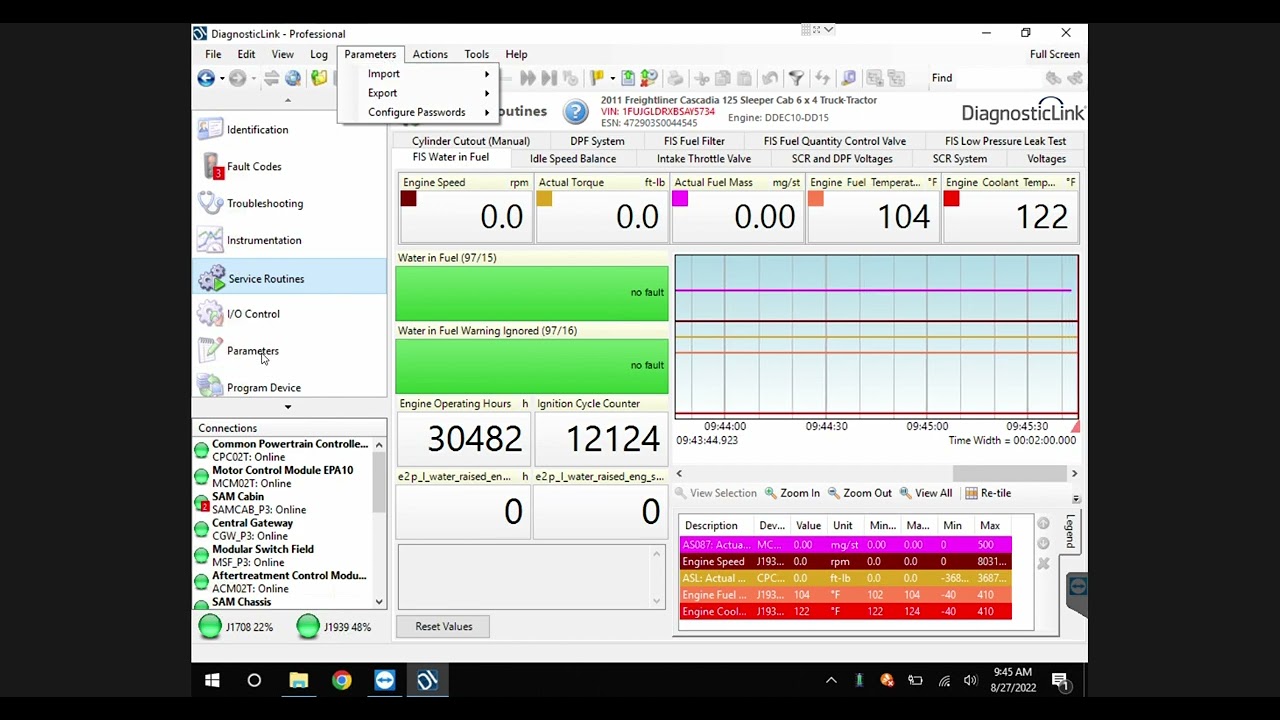Open the Log menu
The image size is (1280, 720).
tap(319, 54)
